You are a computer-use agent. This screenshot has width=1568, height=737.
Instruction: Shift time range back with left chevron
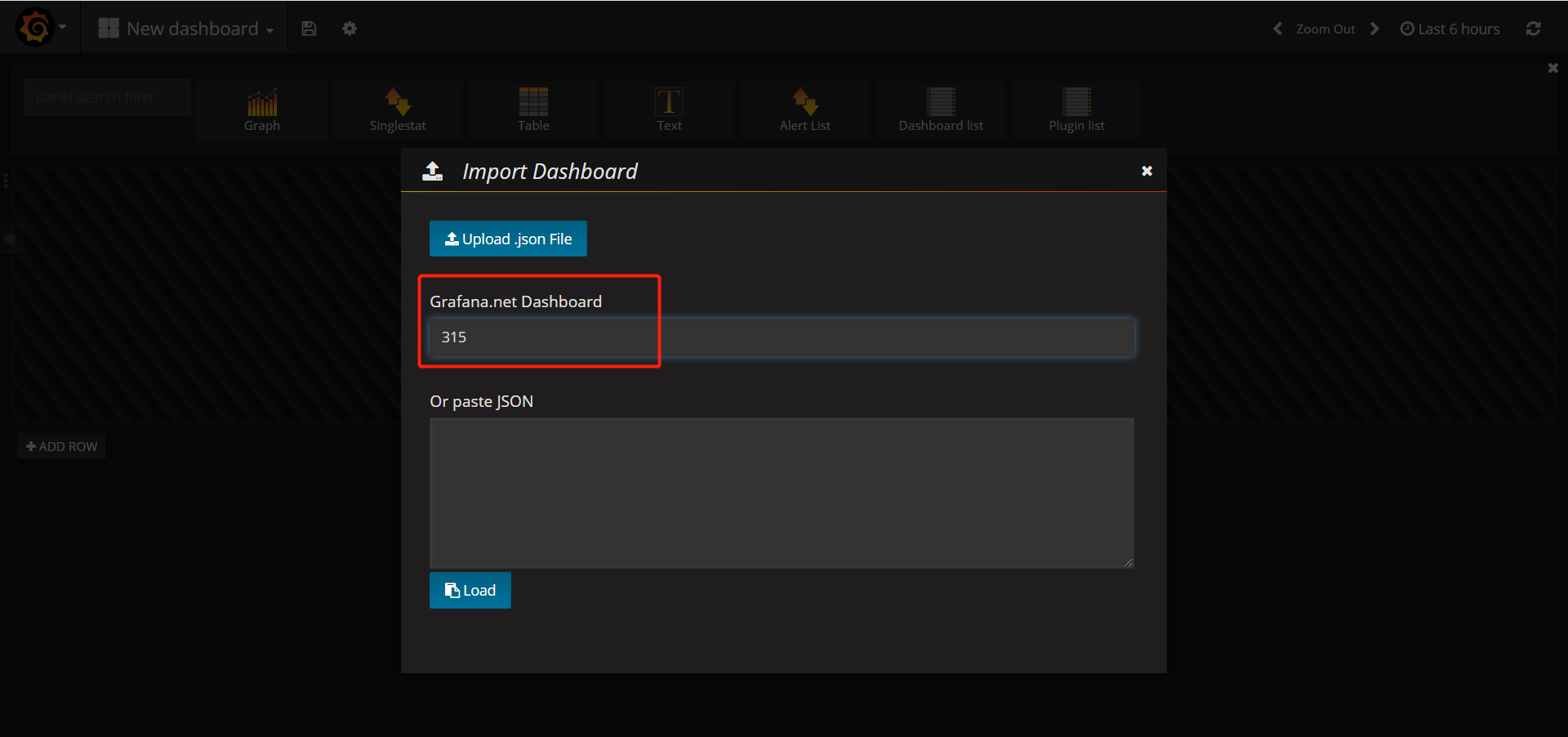click(x=1277, y=29)
